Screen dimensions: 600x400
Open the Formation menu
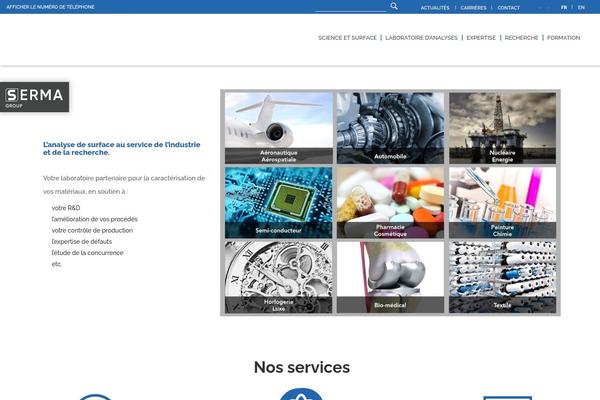[x=564, y=38]
